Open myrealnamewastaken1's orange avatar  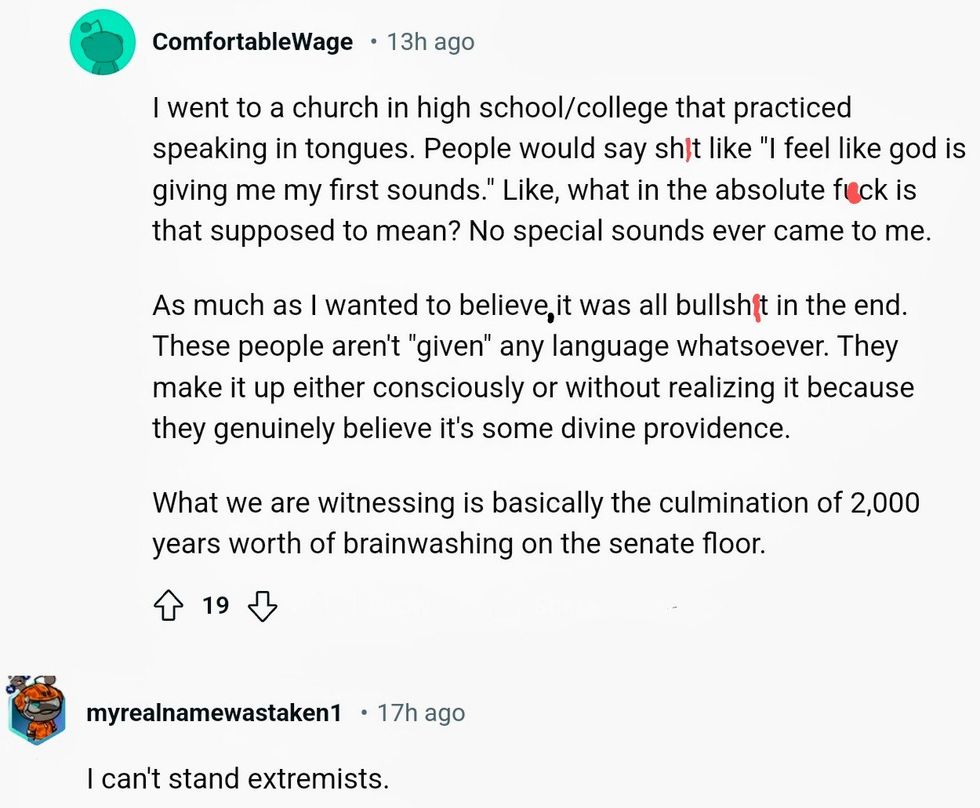pos(38,711)
